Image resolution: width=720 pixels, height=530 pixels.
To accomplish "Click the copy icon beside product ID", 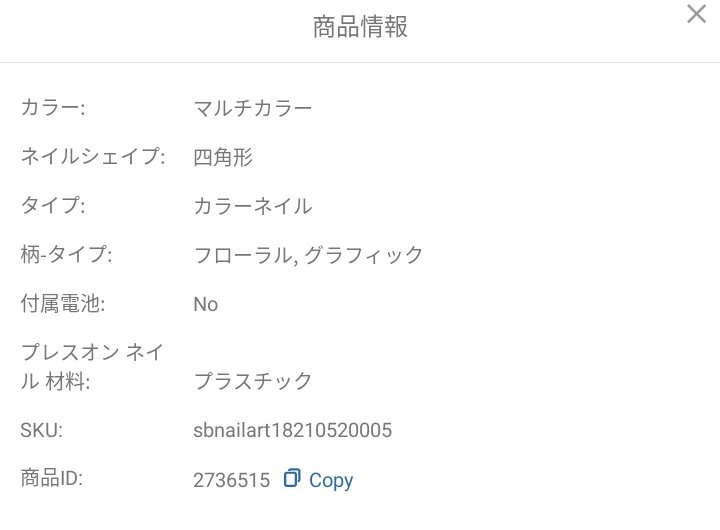I will 292,479.
